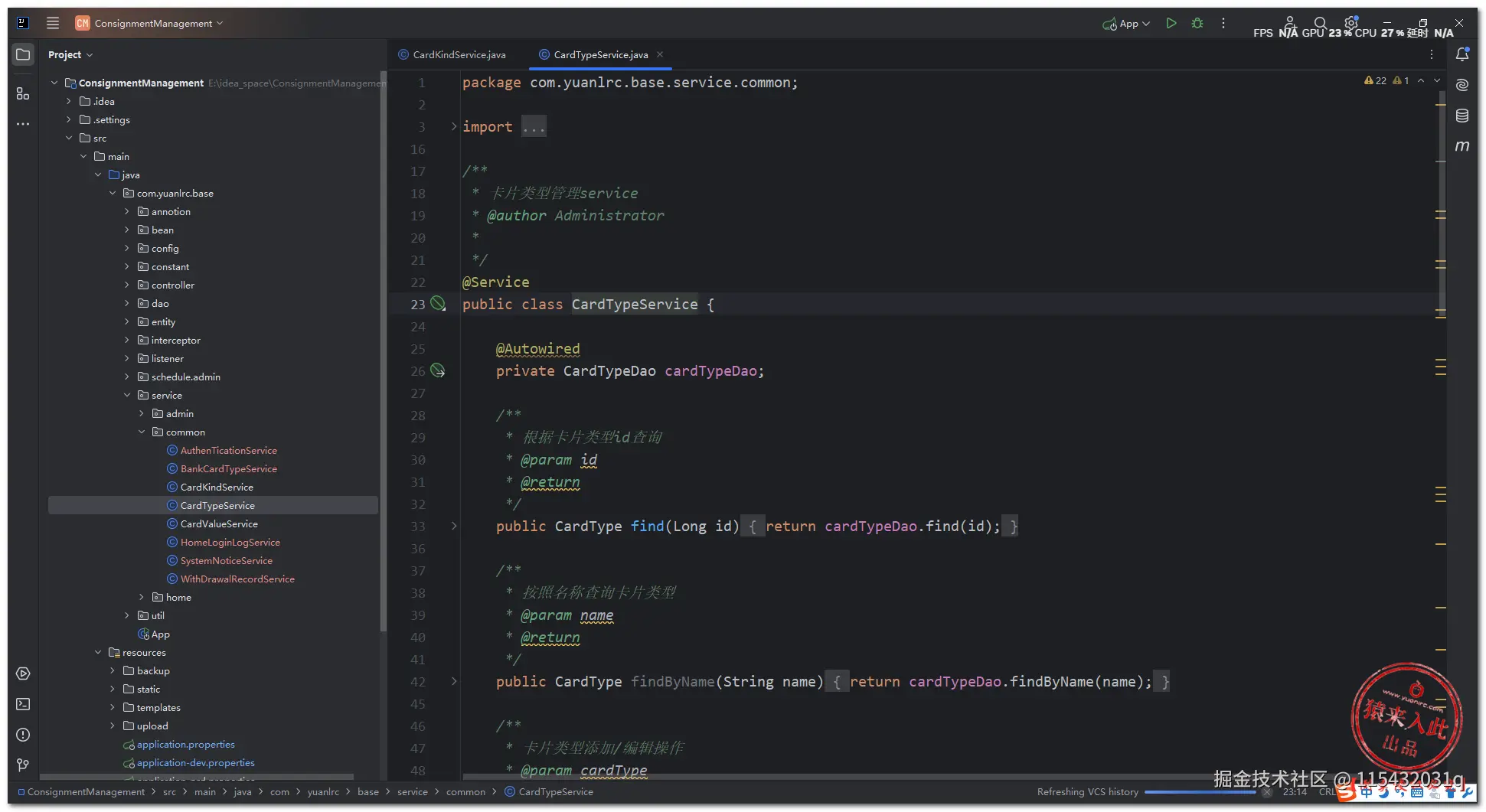Image resolution: width=1486 pixels, height=812 pixels.
Task: Click ConsignmentManagement breadcrumb in status bar
Action: 81,791
